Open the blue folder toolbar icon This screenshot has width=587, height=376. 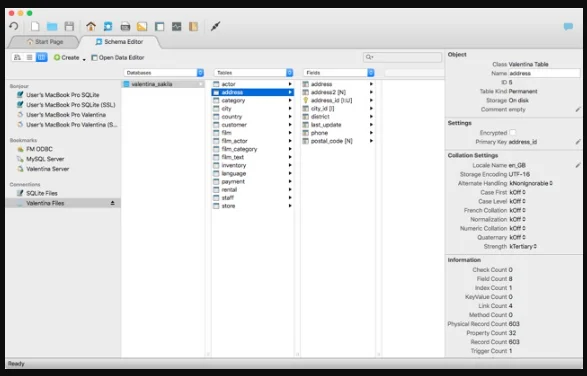(x=52, y=26)
